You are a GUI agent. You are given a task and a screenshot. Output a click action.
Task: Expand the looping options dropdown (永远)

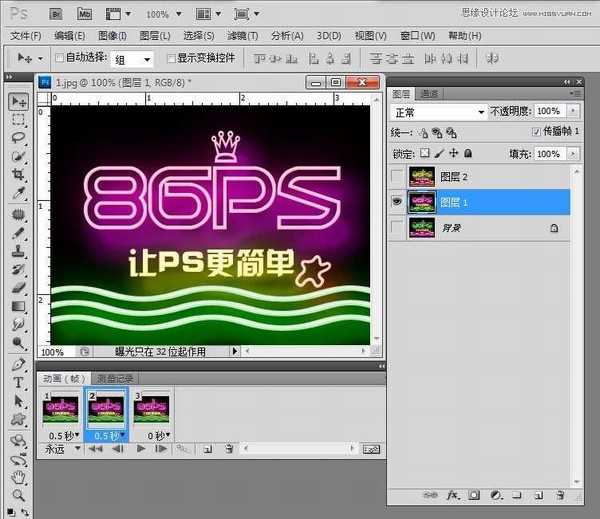(x=57, y=450)
